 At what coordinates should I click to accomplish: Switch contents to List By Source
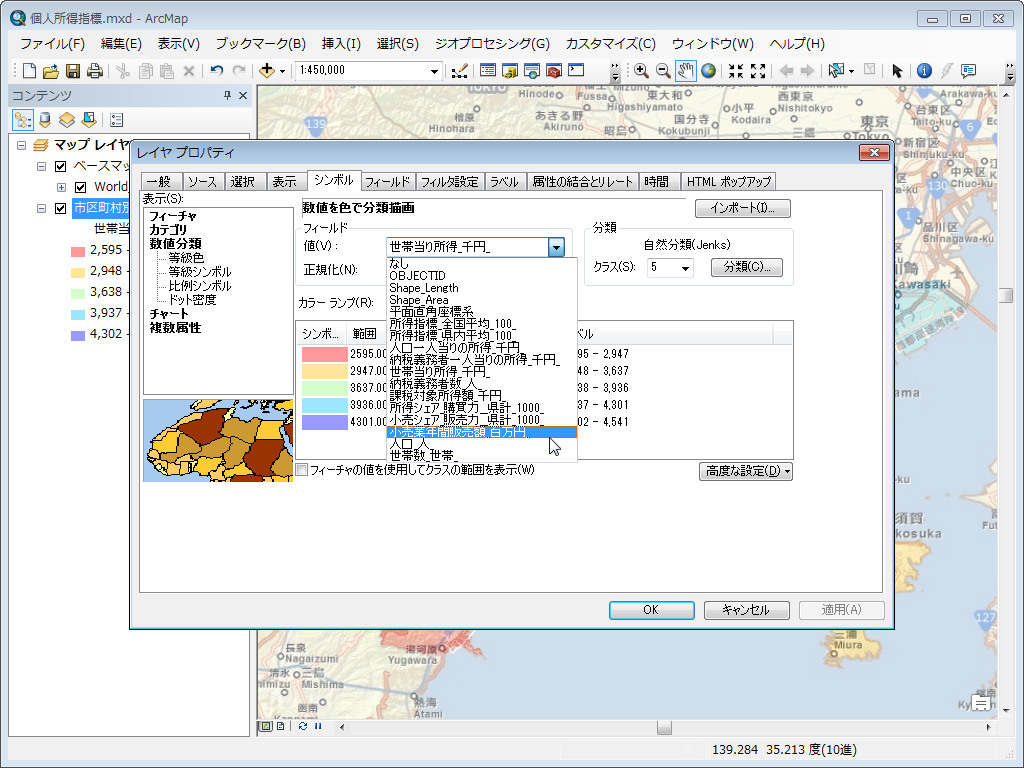(45, 120)
